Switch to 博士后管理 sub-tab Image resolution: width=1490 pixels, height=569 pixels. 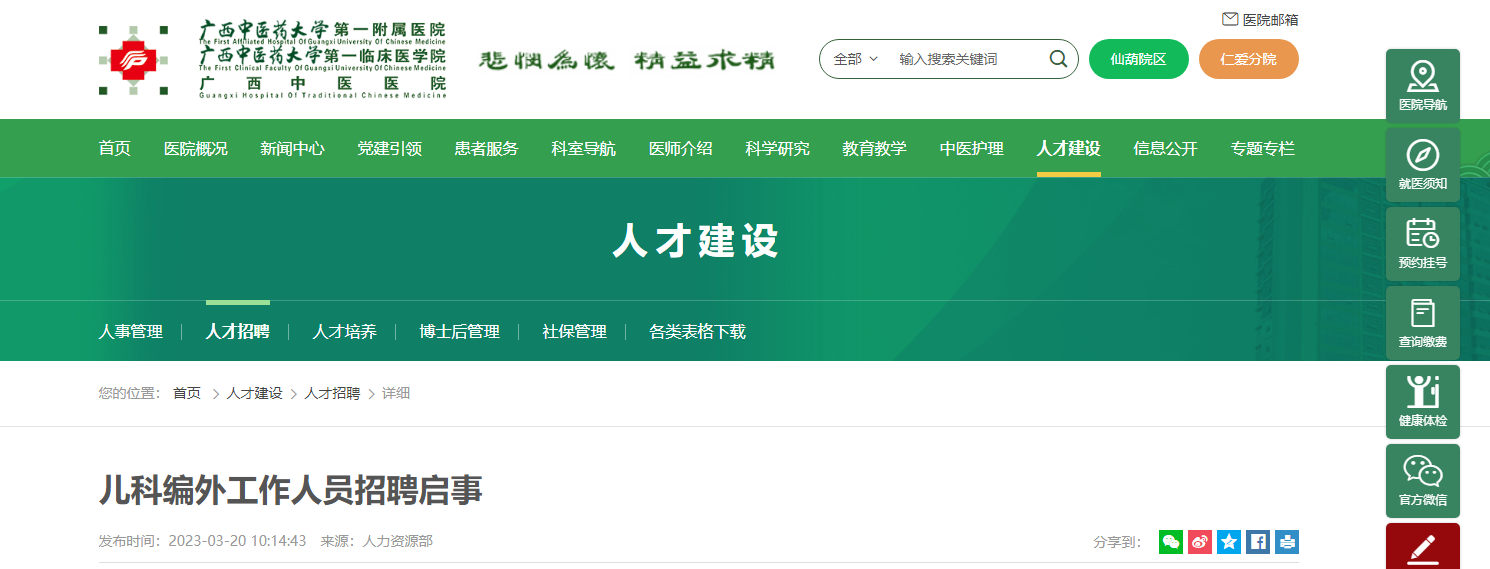[x=459, y=331]
